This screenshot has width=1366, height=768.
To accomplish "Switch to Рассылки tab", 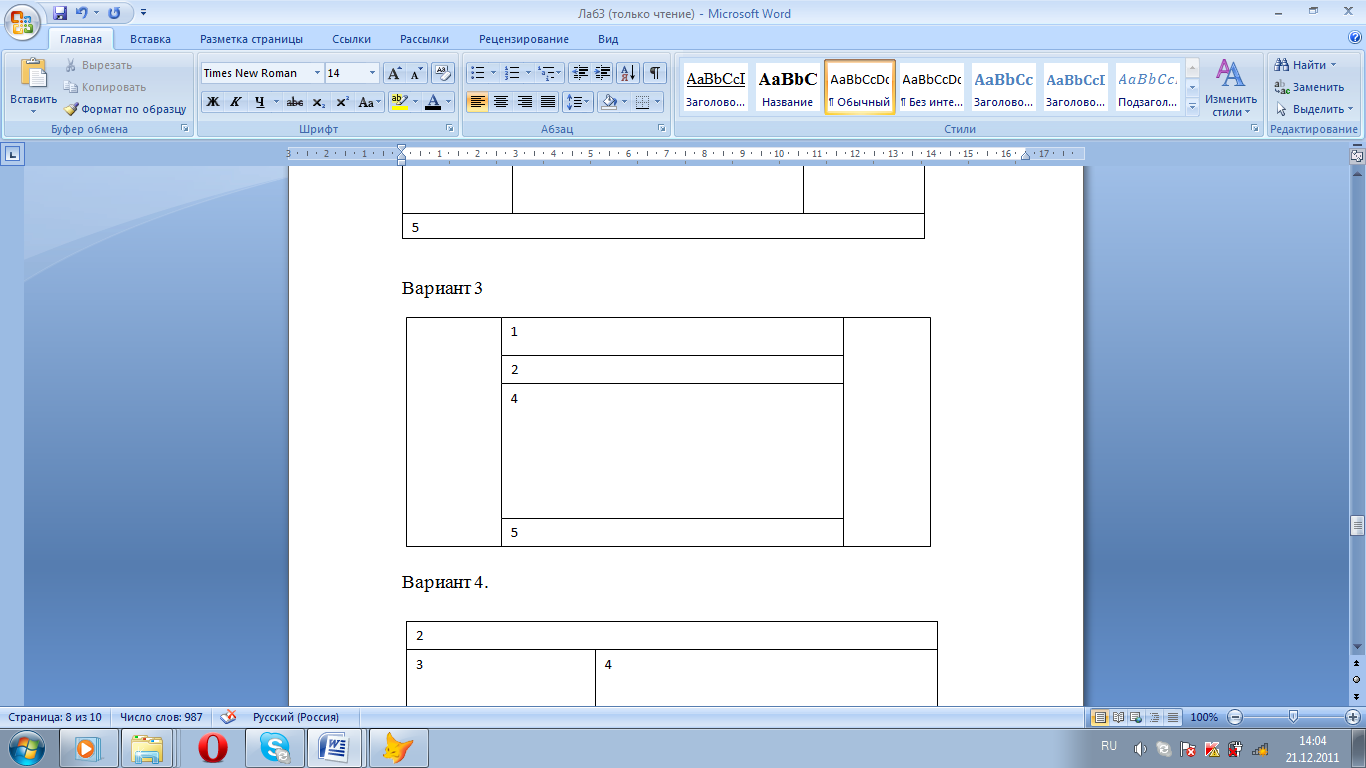I will (x=424, y=39).
